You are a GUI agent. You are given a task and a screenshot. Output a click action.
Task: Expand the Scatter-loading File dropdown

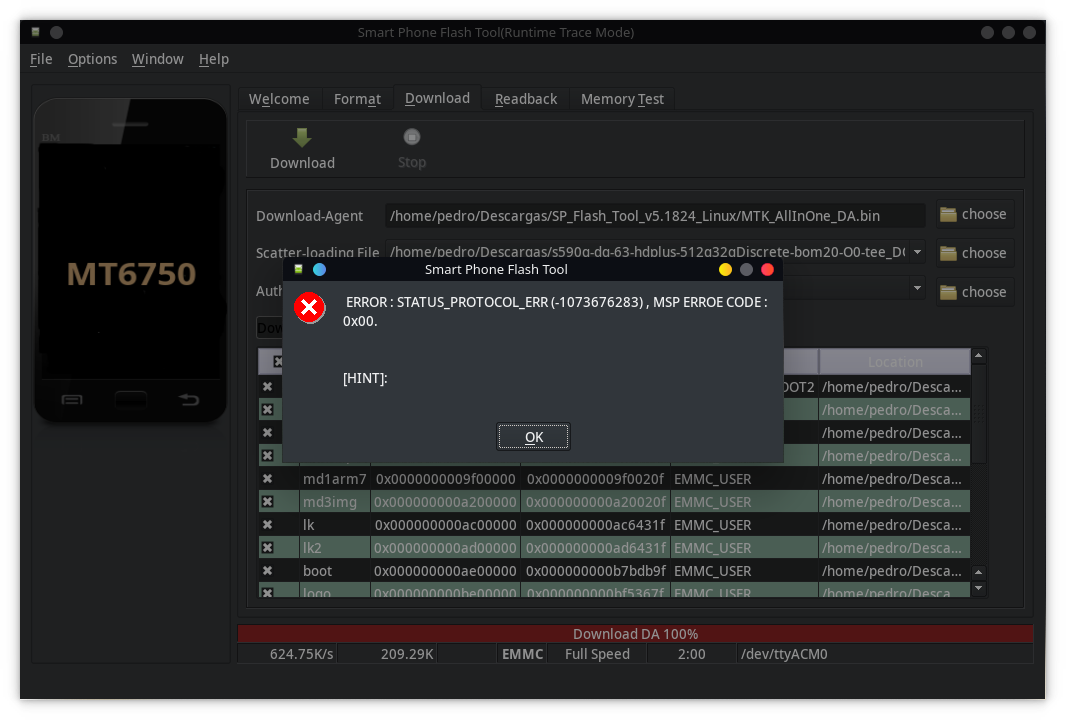[917, 252]
